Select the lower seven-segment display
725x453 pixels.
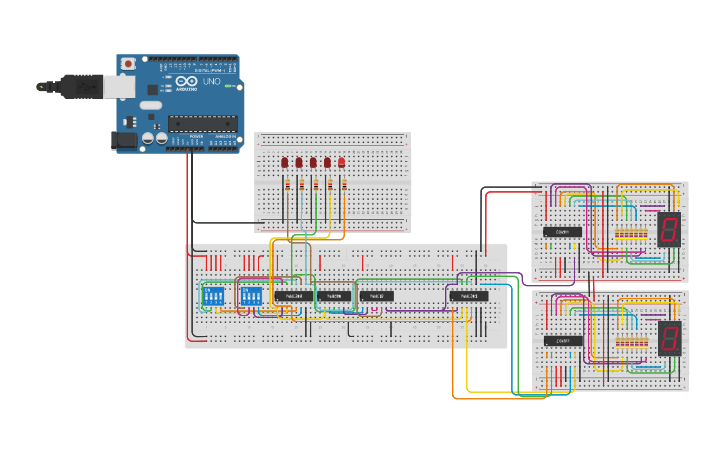670,338
